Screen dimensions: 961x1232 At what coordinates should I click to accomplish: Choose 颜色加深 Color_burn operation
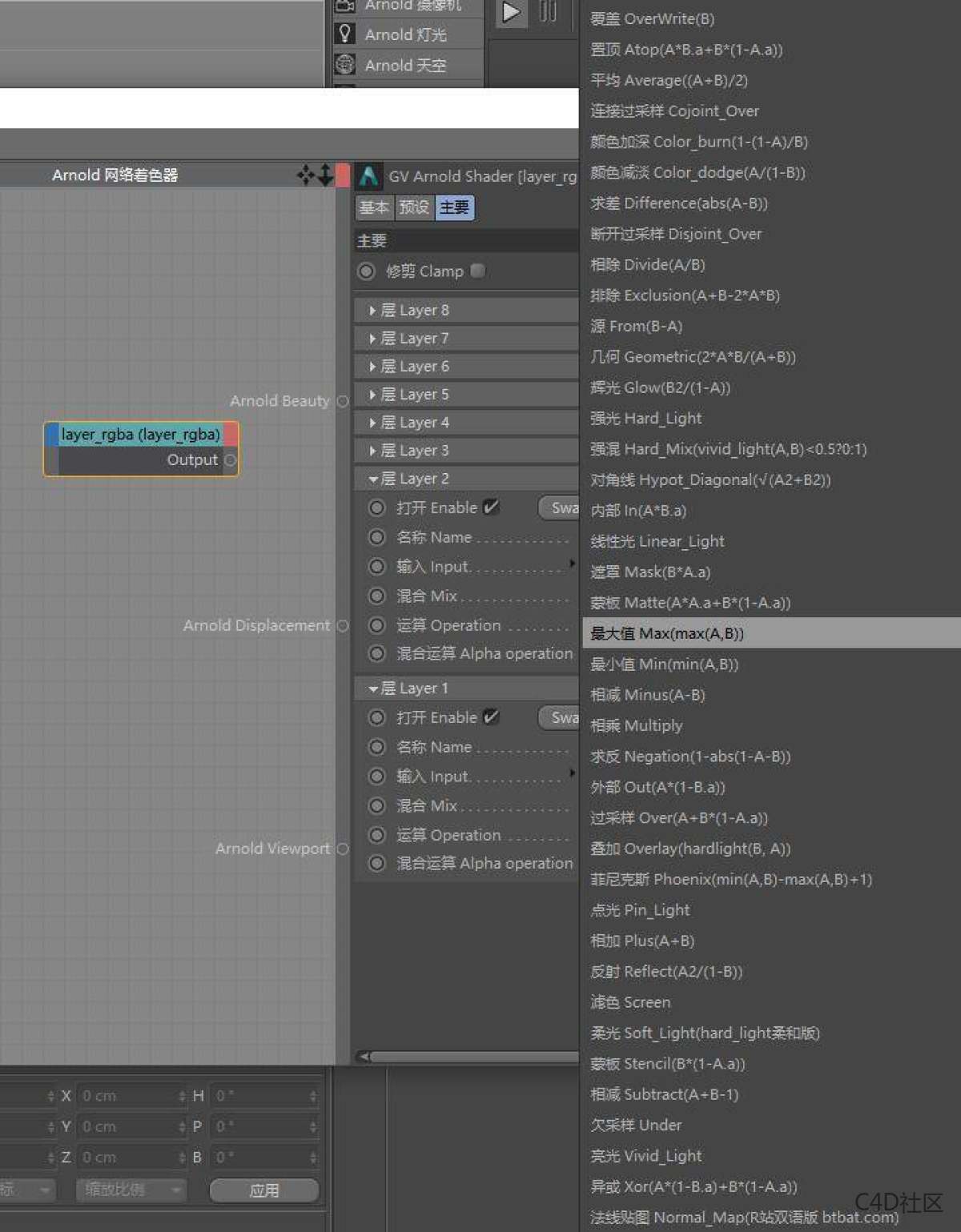[x=770, y=142]
